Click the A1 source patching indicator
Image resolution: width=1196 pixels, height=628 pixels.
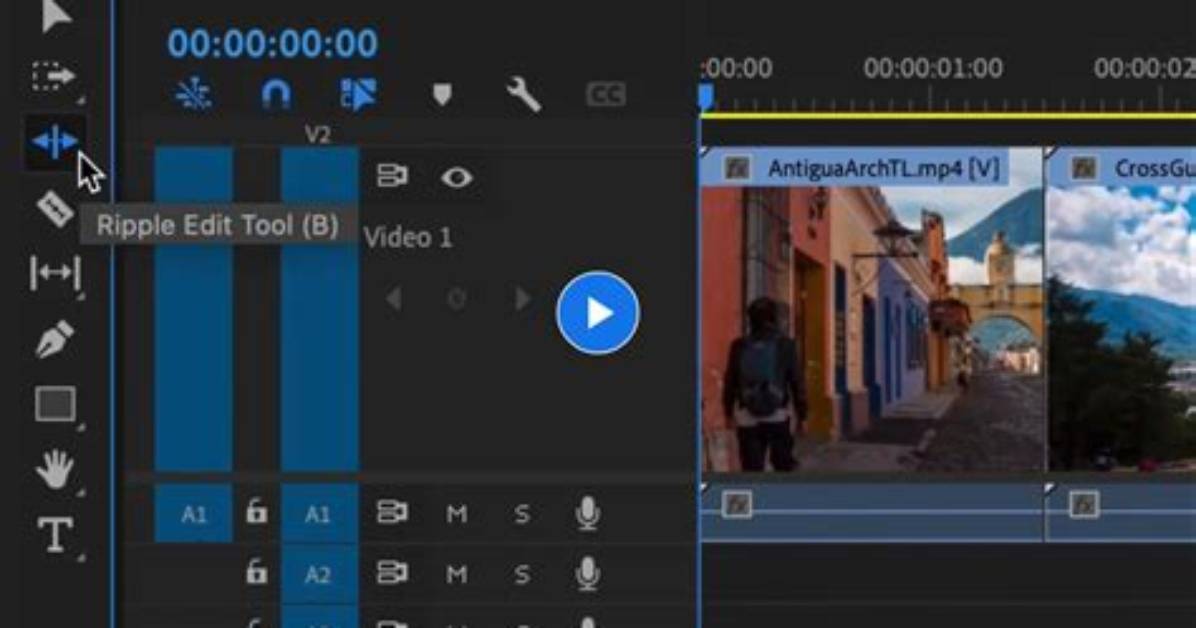194,514
